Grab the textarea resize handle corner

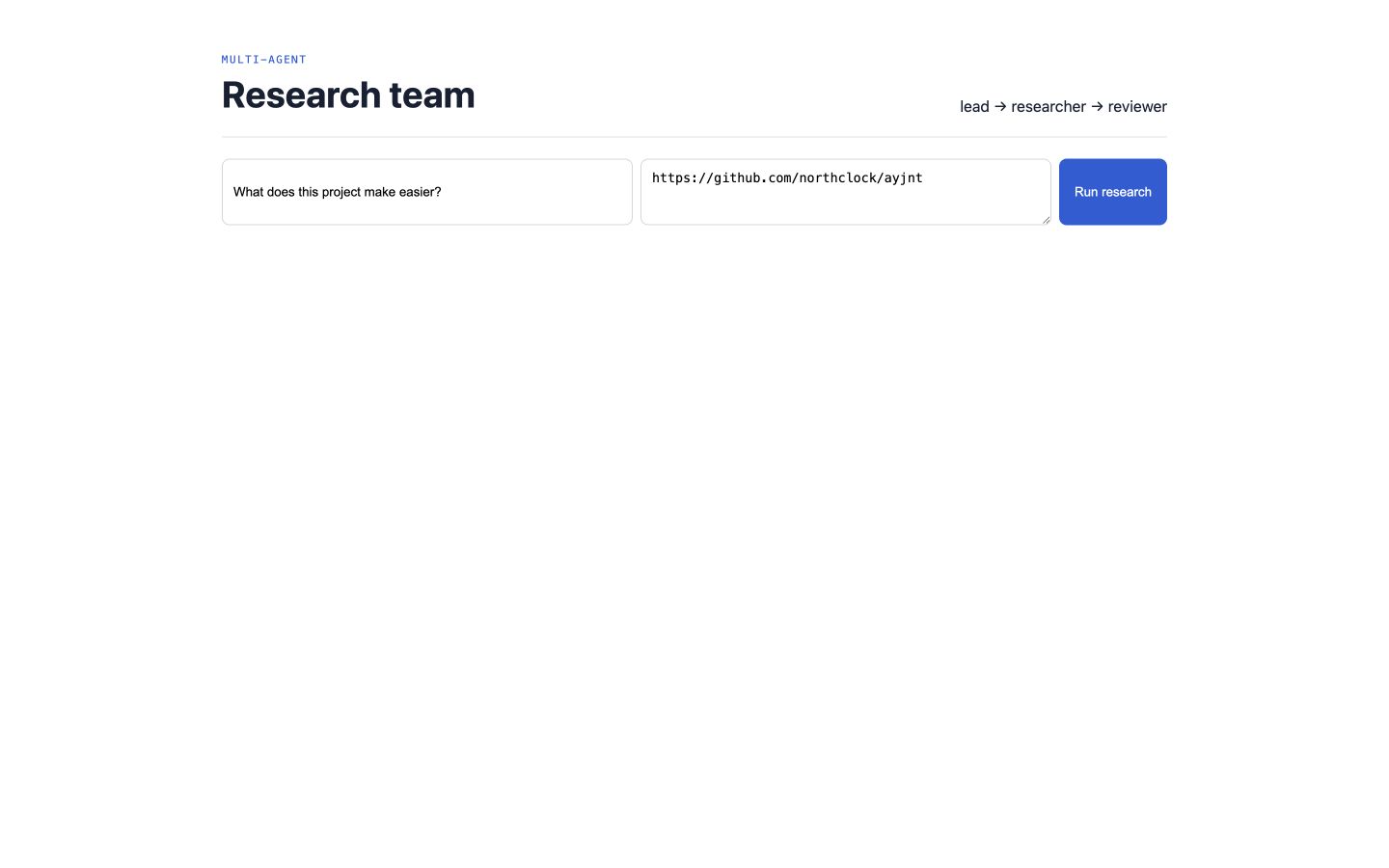pos(1046,220)
